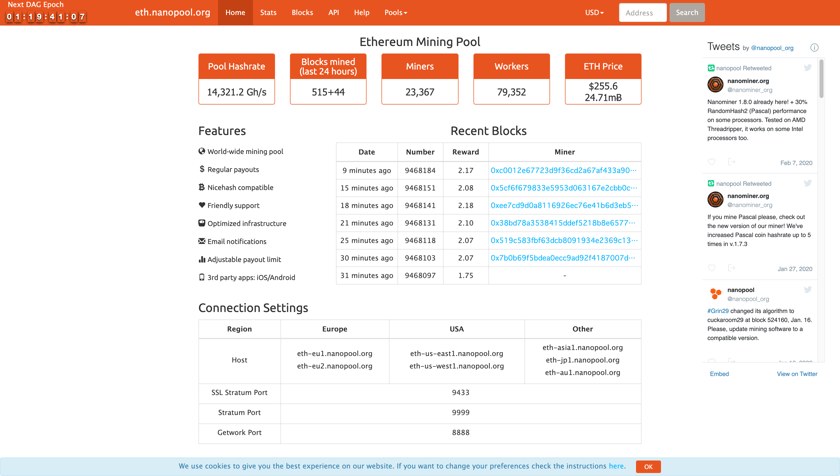Click envelope icon beside Email notifications
The width and height of the screenshot is (840, 476).
(201, 241)
